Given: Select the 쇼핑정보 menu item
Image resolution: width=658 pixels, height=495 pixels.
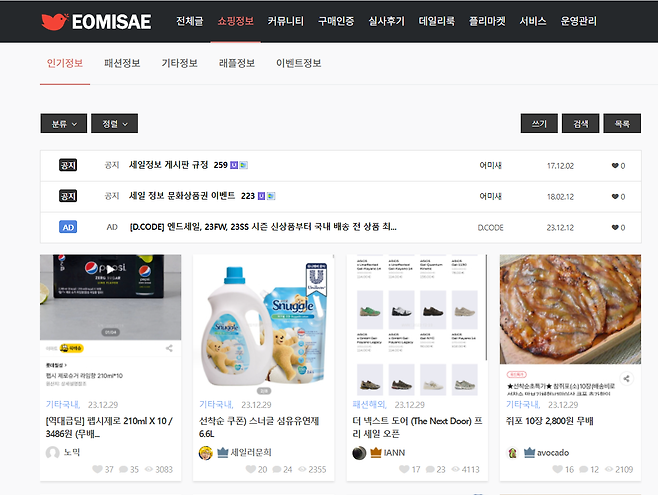Looking at the screenshot, I should [x=235, y=21].
